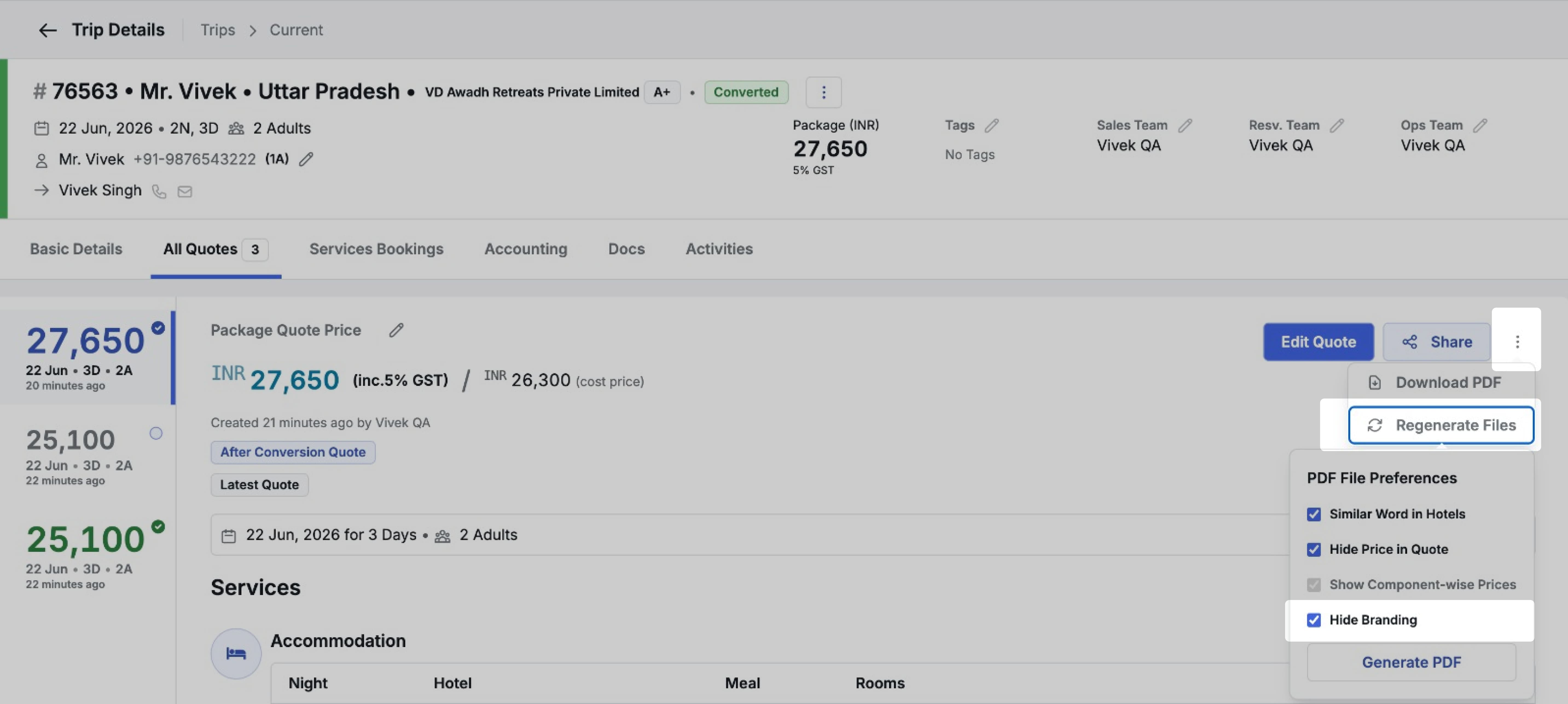The height and width of the screenshot is (704, 1568).
Task: Go back using the Trip Details arrow
Action: click(48, 30)
